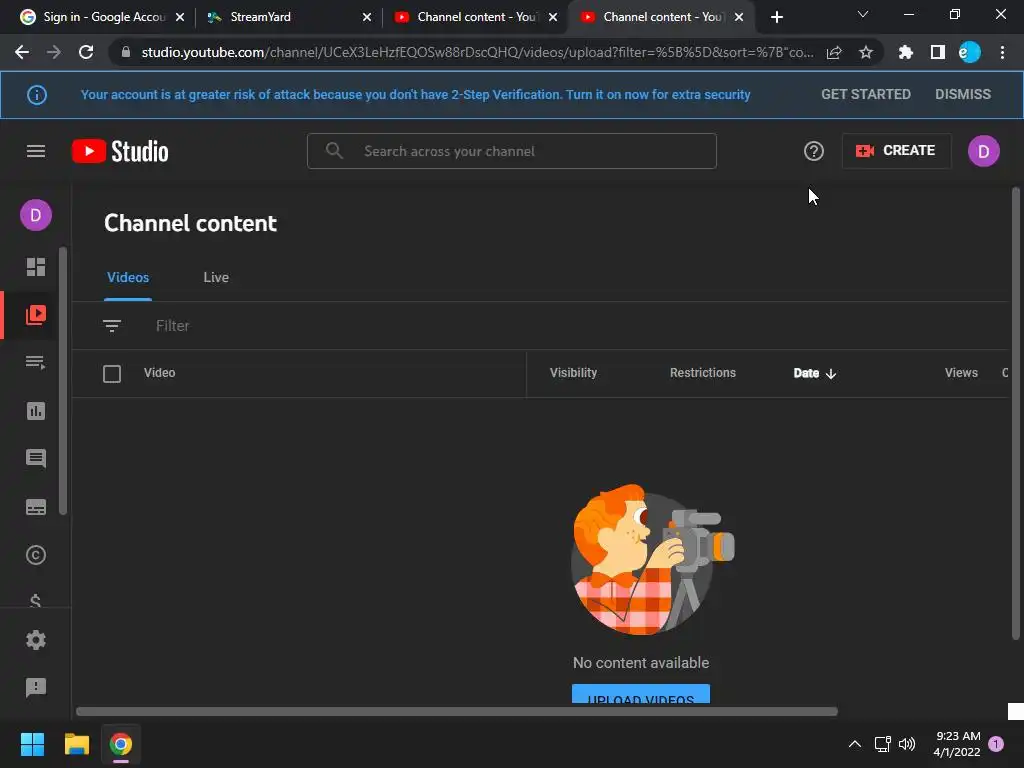The image size is (1024, 768).
Task: Click the info icon in the banner
Action: click(37, 95)
